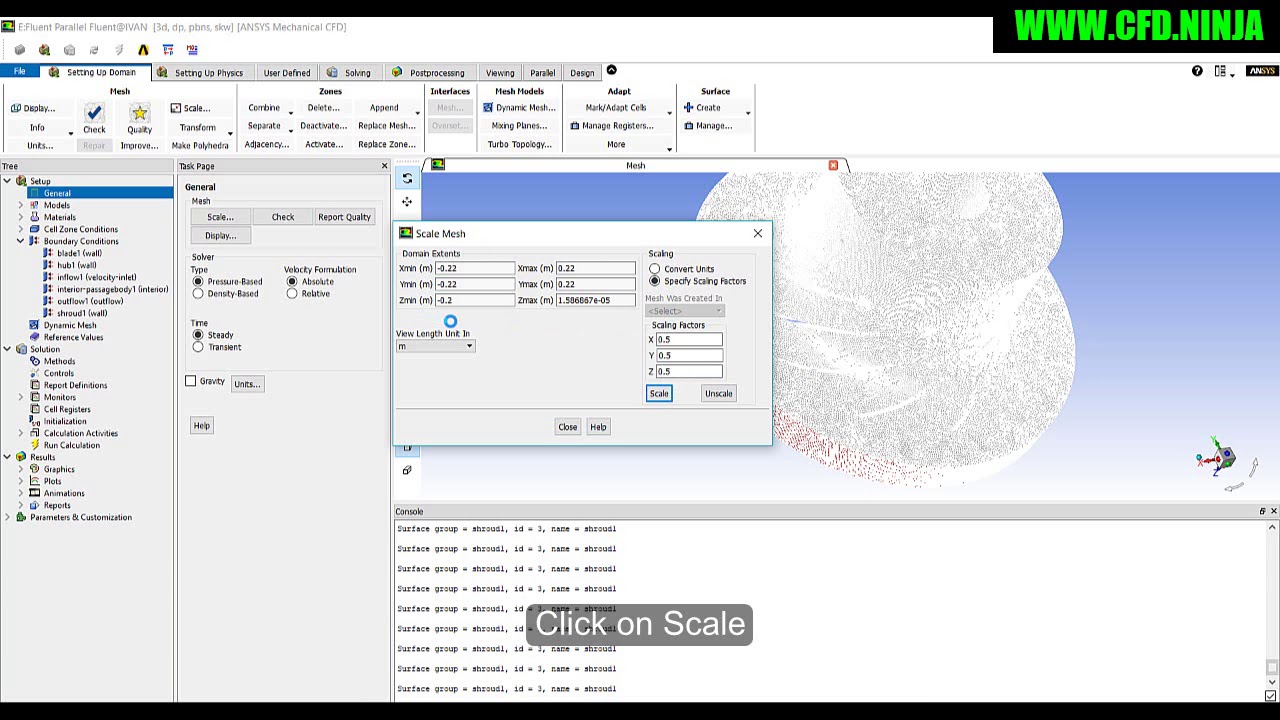Viewport: 1280px width, 720px height.
Task: Select Density-Based solver type
Action: tap(198, 294)
